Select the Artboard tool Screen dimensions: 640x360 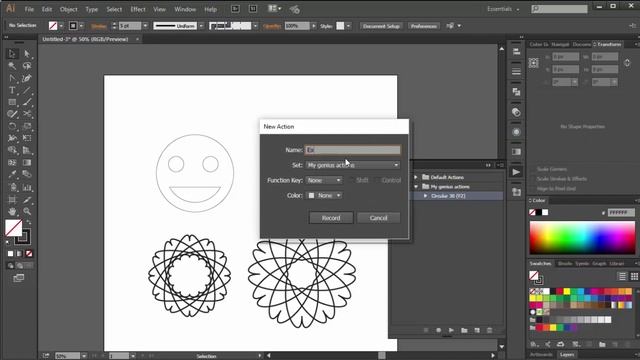pos(12,200)
